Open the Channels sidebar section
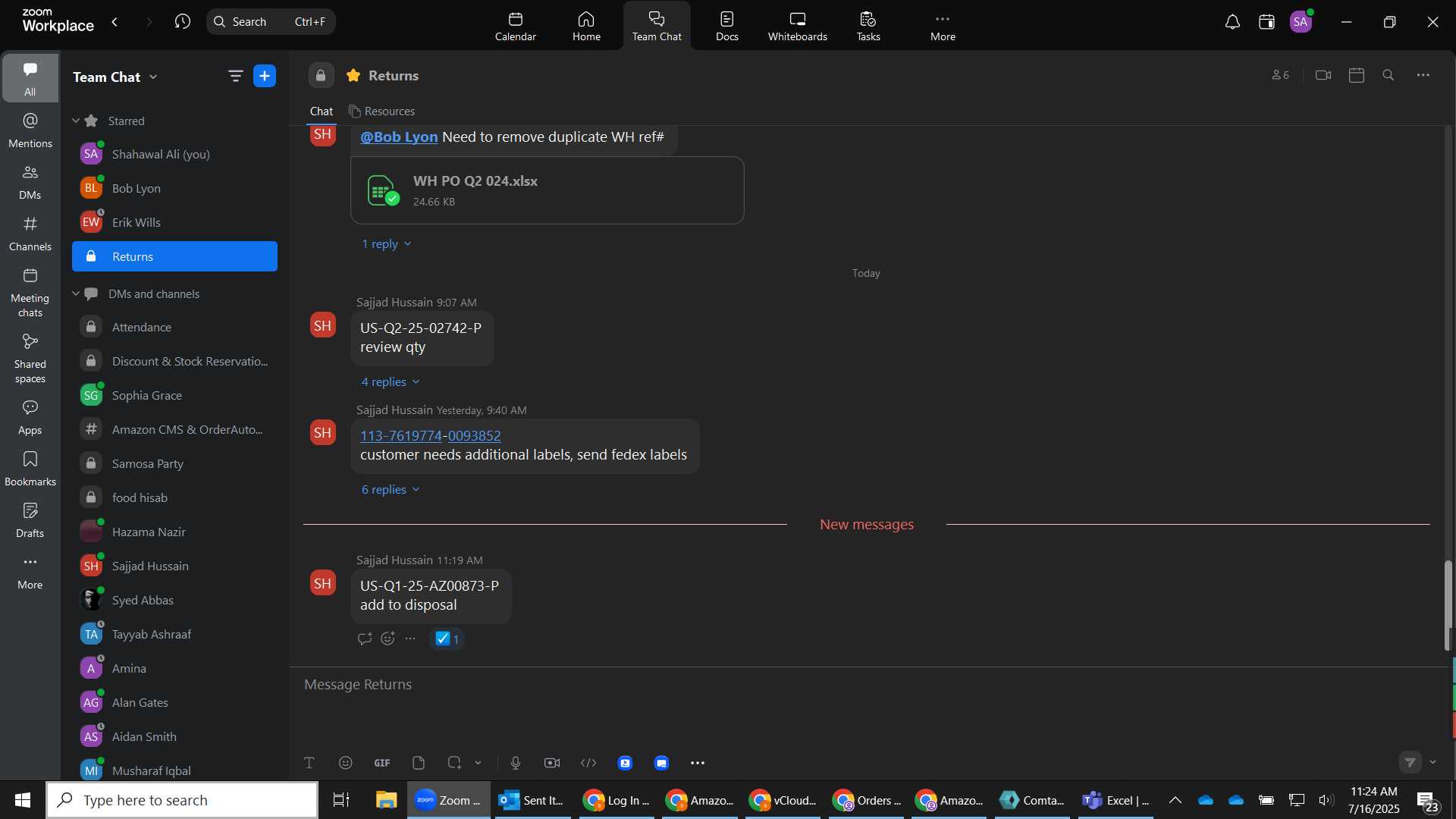The height and width of the screenshot is (819, 1456). click(30, 234)
